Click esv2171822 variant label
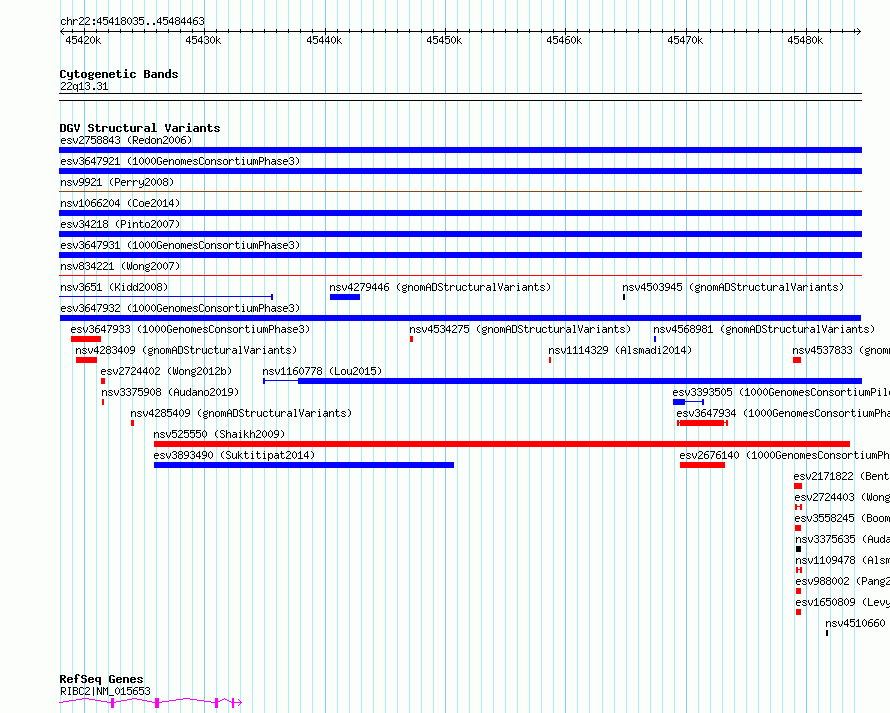890x713 pixels. point(842,476)
